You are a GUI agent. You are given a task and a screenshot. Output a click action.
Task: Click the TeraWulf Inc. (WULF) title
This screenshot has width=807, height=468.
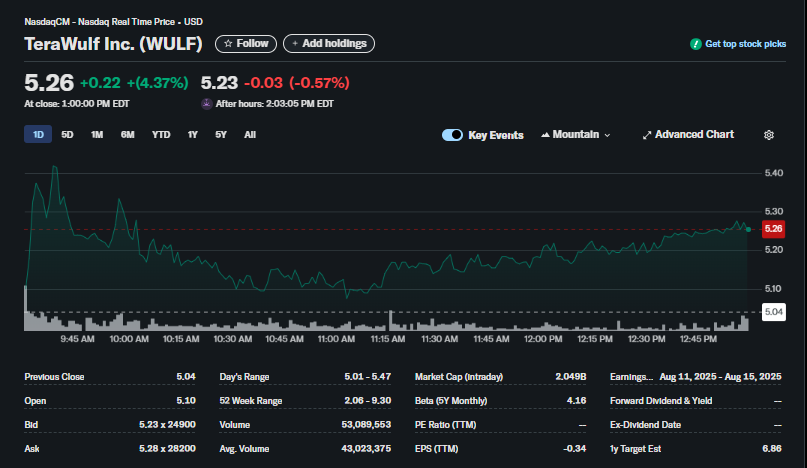coord(113,44)
